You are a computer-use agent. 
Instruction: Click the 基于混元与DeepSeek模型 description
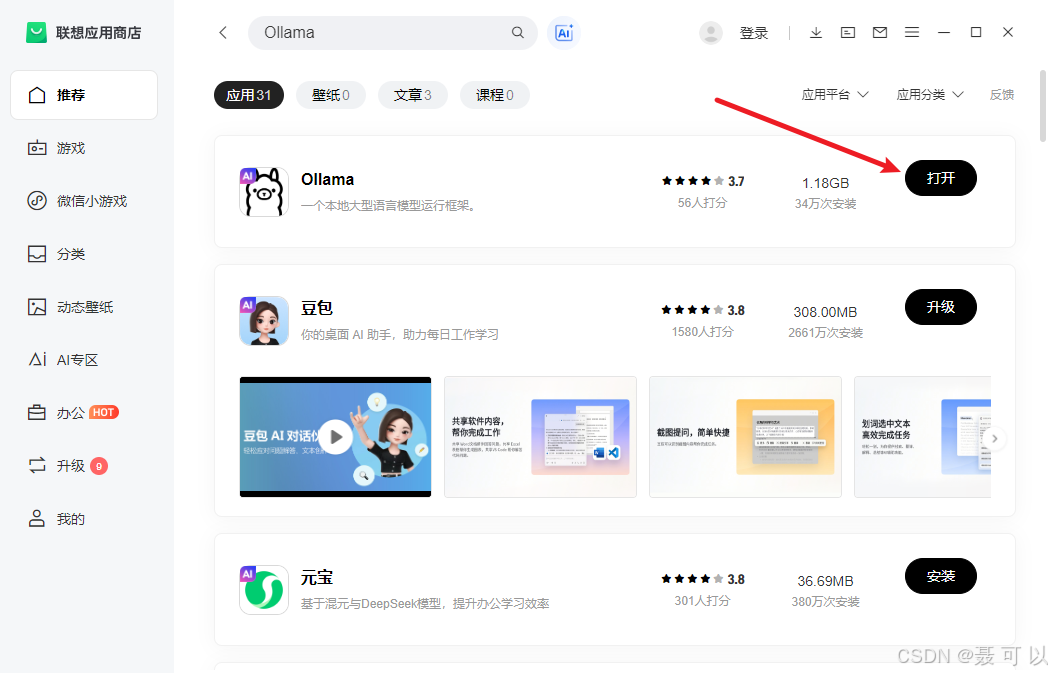click(x=425, y=603)
